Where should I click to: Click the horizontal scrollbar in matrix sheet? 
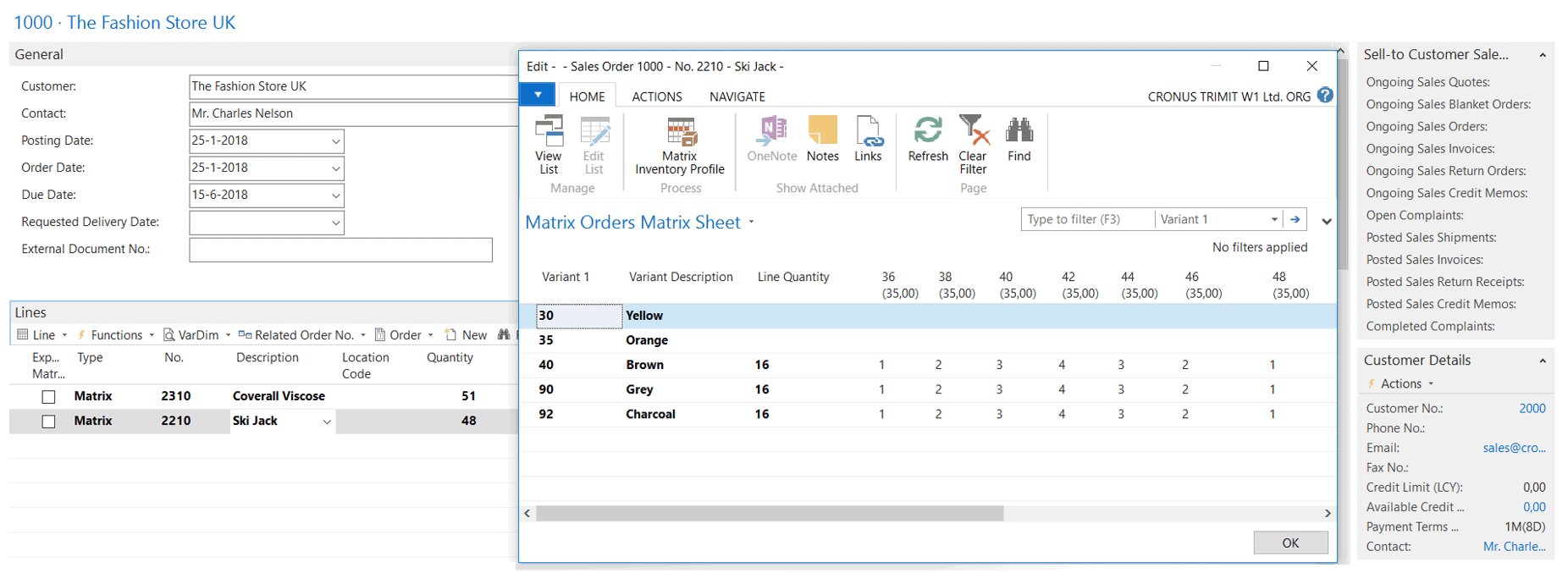(x=769, y=514)
